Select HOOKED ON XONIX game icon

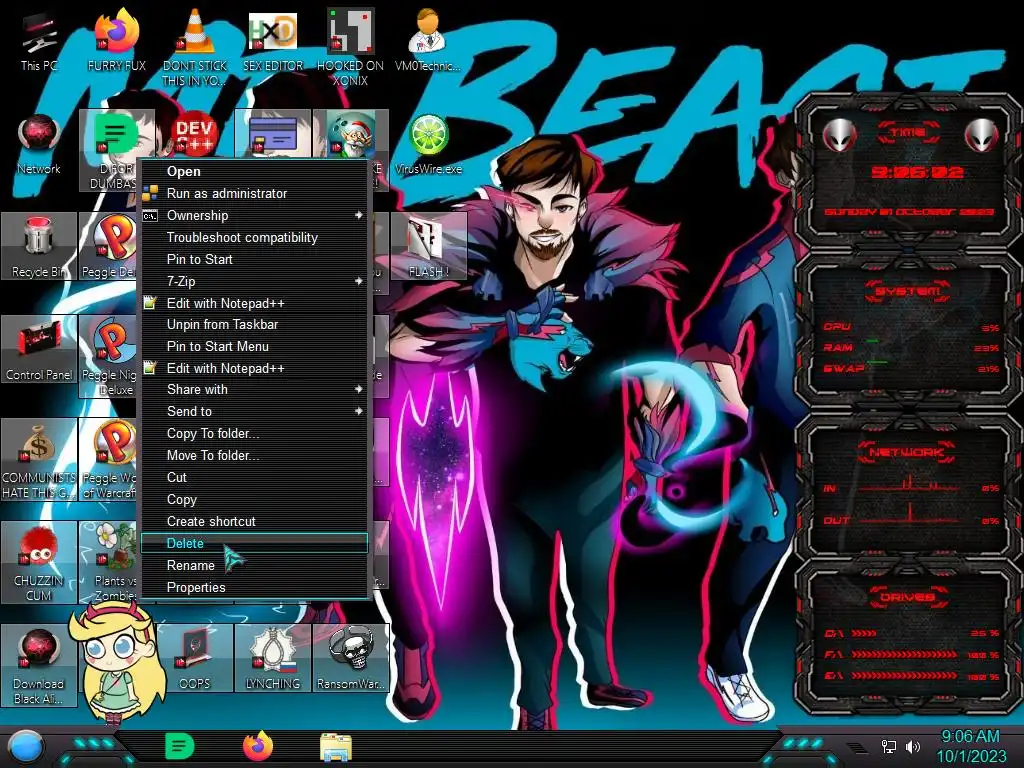tap(350, 47)
